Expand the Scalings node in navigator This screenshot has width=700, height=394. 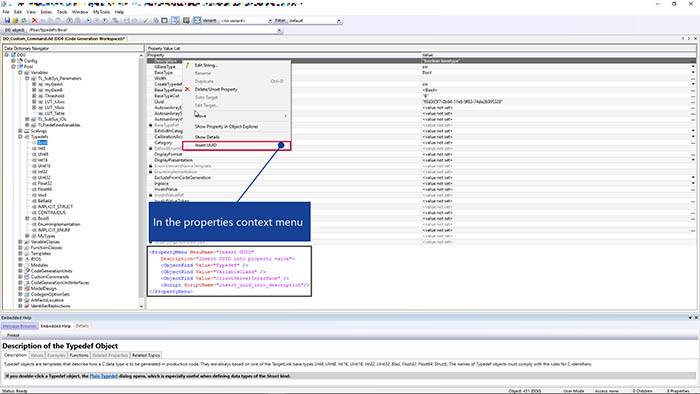point(20,131)
